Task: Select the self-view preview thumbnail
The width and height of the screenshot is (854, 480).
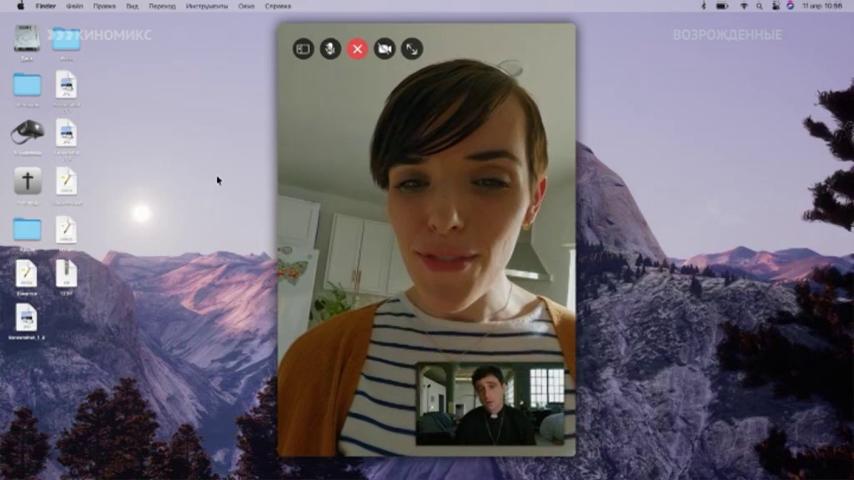Action: [490, 404]
